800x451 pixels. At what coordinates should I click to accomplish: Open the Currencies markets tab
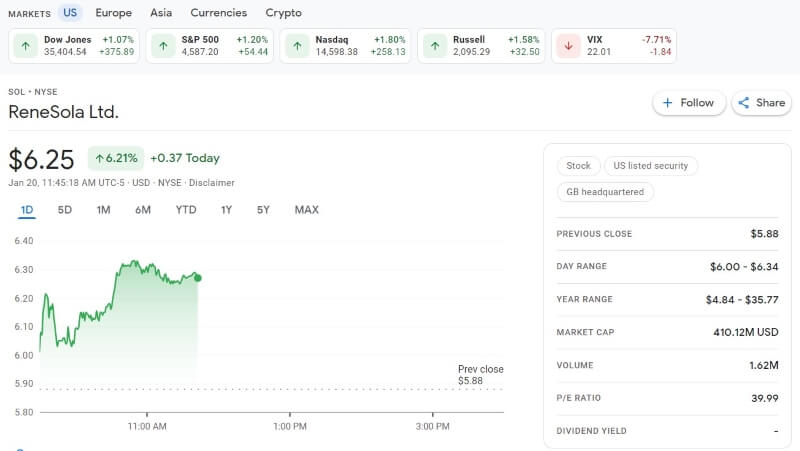tap(218, 13)
